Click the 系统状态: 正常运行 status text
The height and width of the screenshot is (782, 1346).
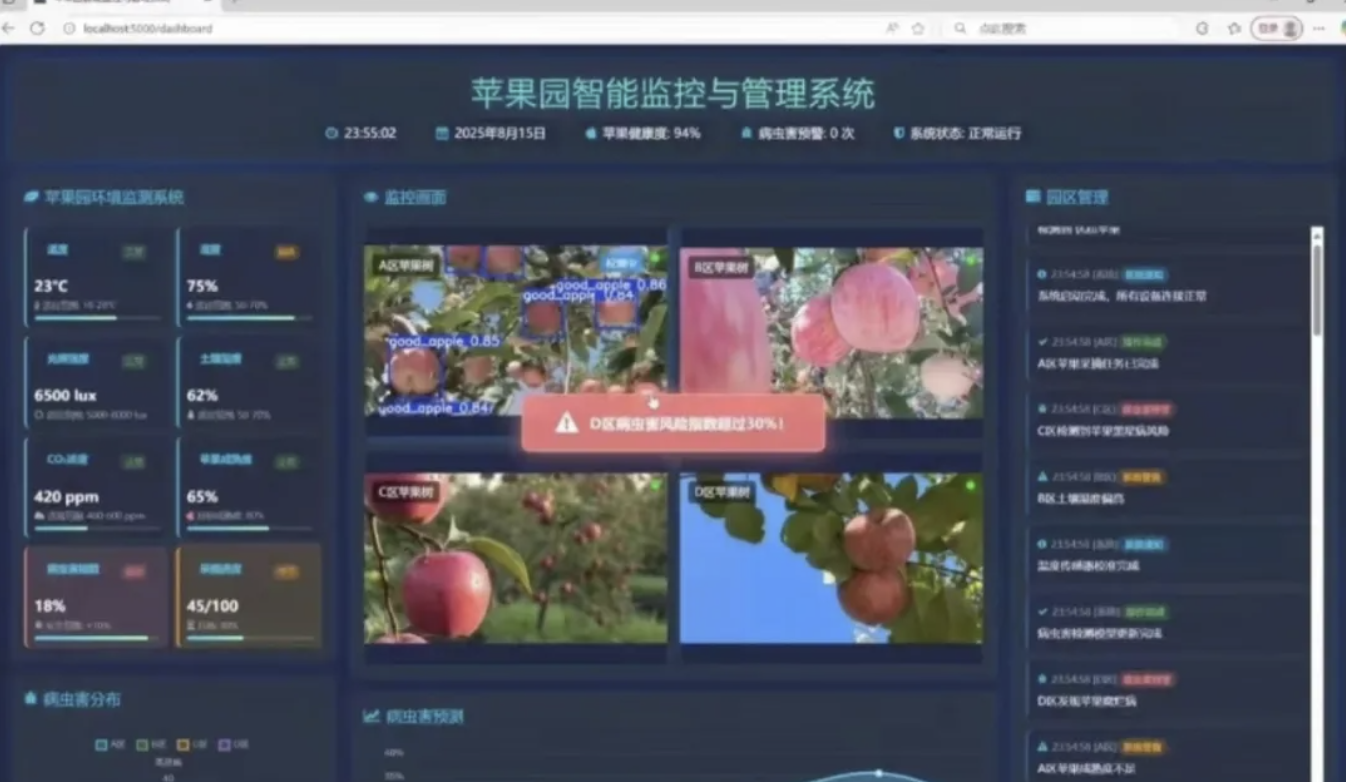[x=965, y=133]
